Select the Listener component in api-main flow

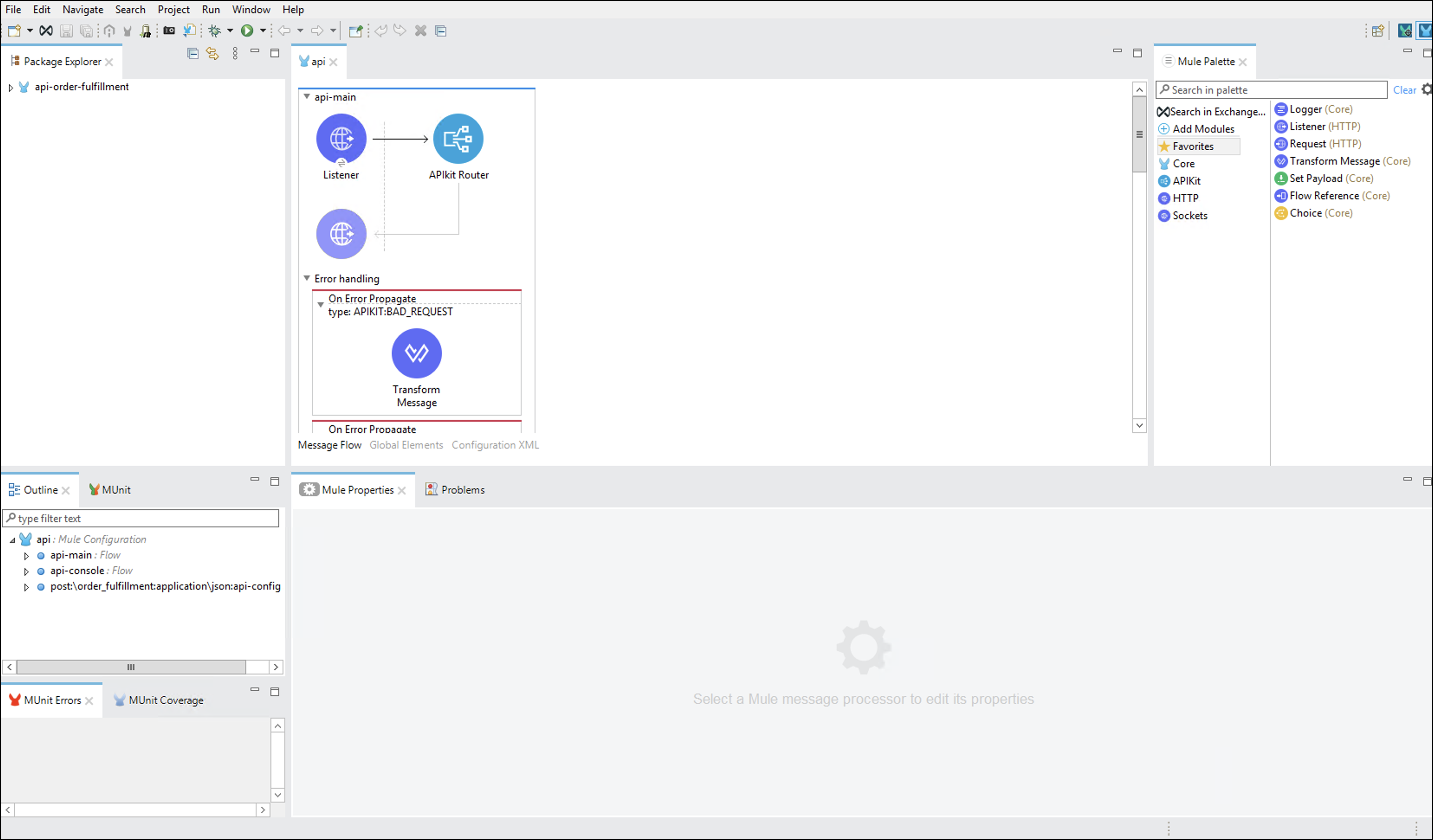(x=341, y=139)
